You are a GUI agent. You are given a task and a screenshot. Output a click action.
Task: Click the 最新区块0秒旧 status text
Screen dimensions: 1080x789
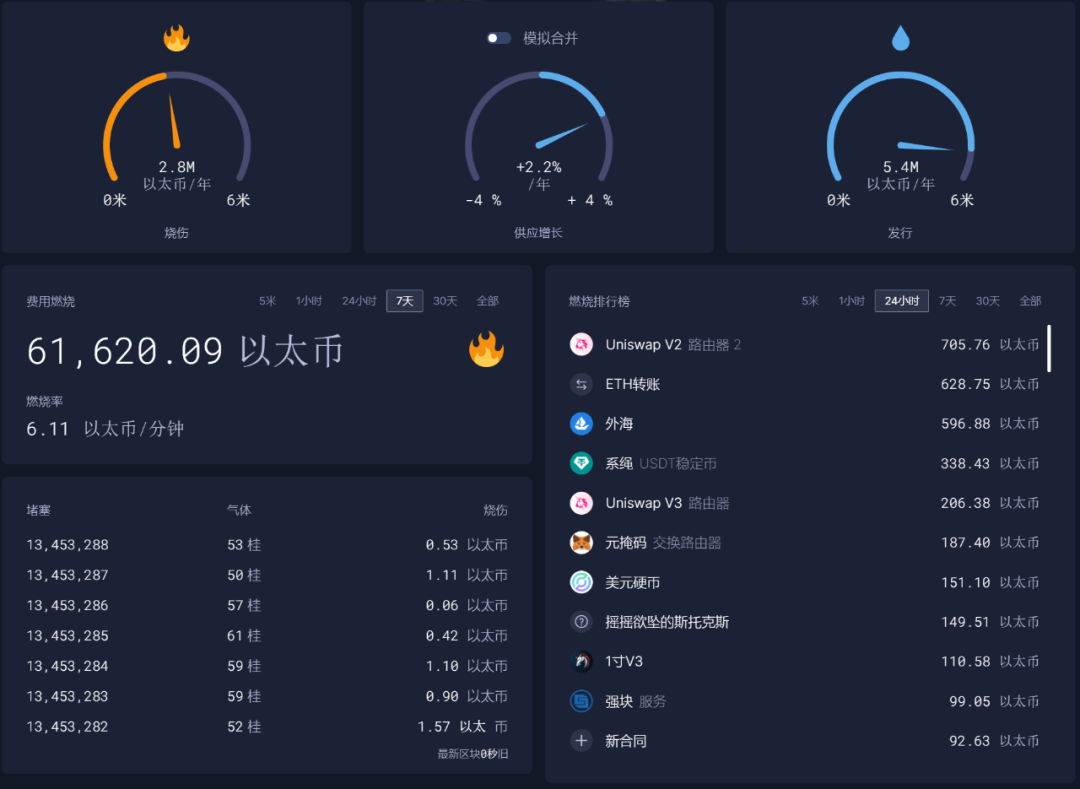(472, 754)
